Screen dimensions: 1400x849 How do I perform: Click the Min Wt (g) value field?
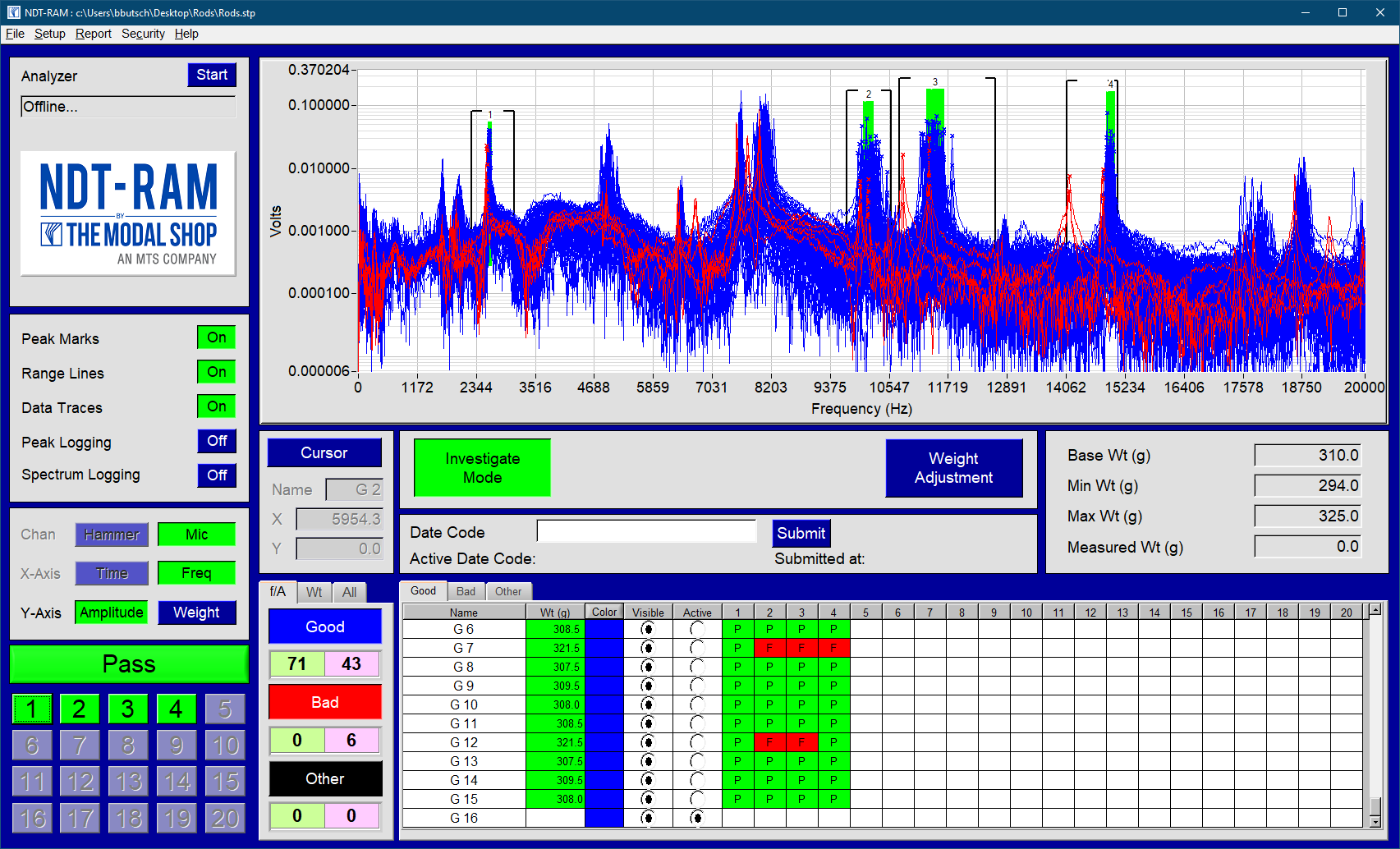[x=1307, y=486]
